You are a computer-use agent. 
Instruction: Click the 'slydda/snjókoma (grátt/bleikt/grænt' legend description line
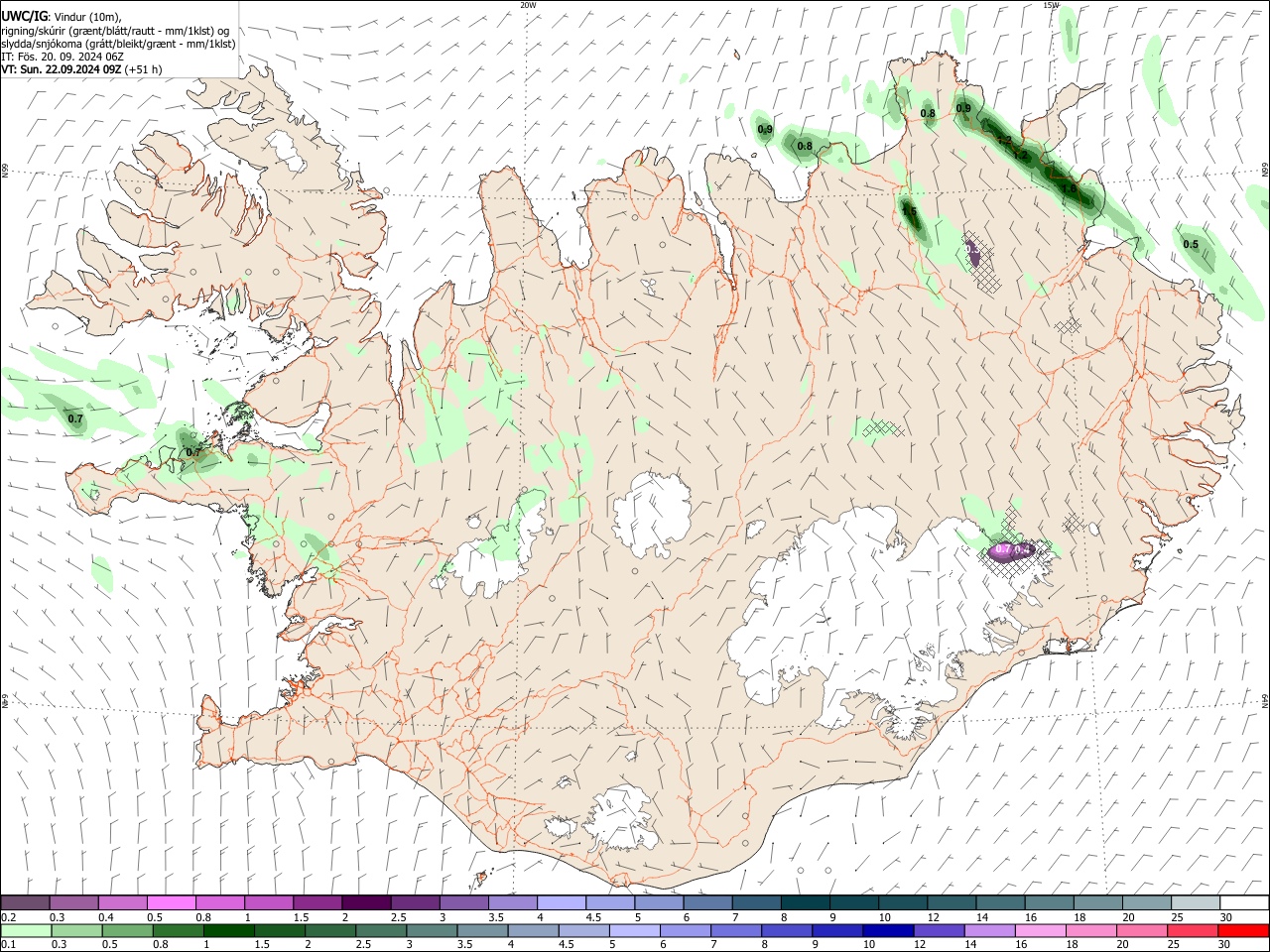pos(118,44)
